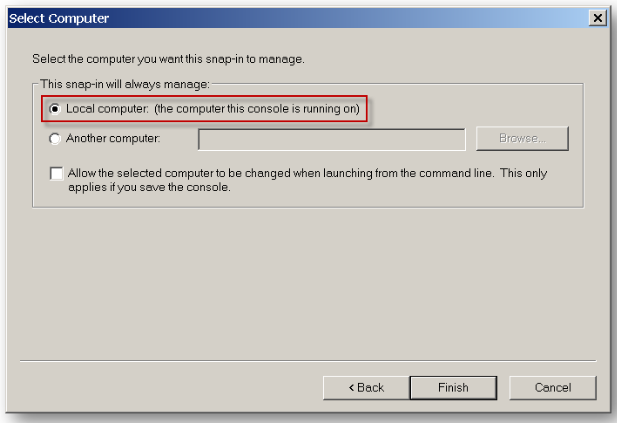617x423 pixels.
Task: Click the left arrow on the Back button
Action: click(352, 387)
